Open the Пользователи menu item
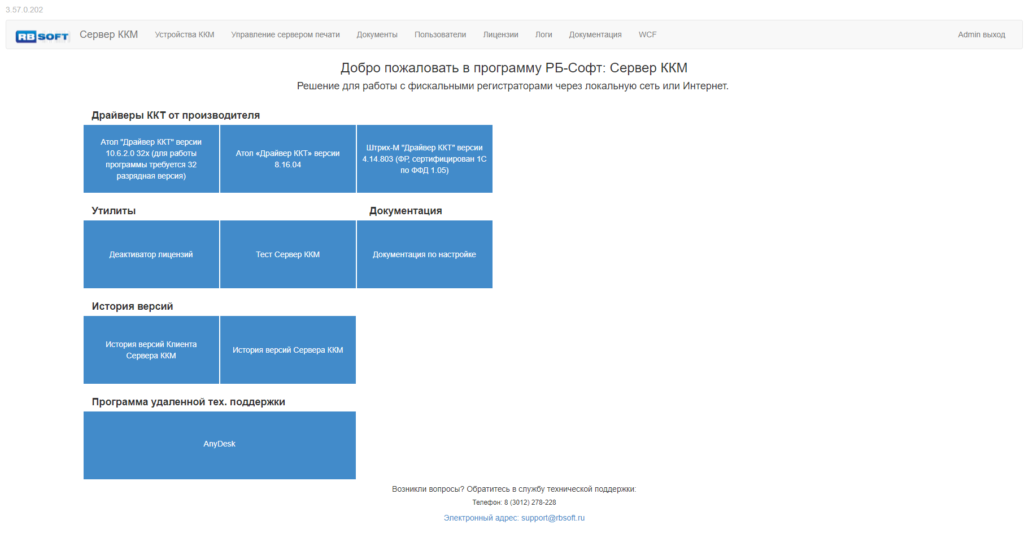 [440, 35]
